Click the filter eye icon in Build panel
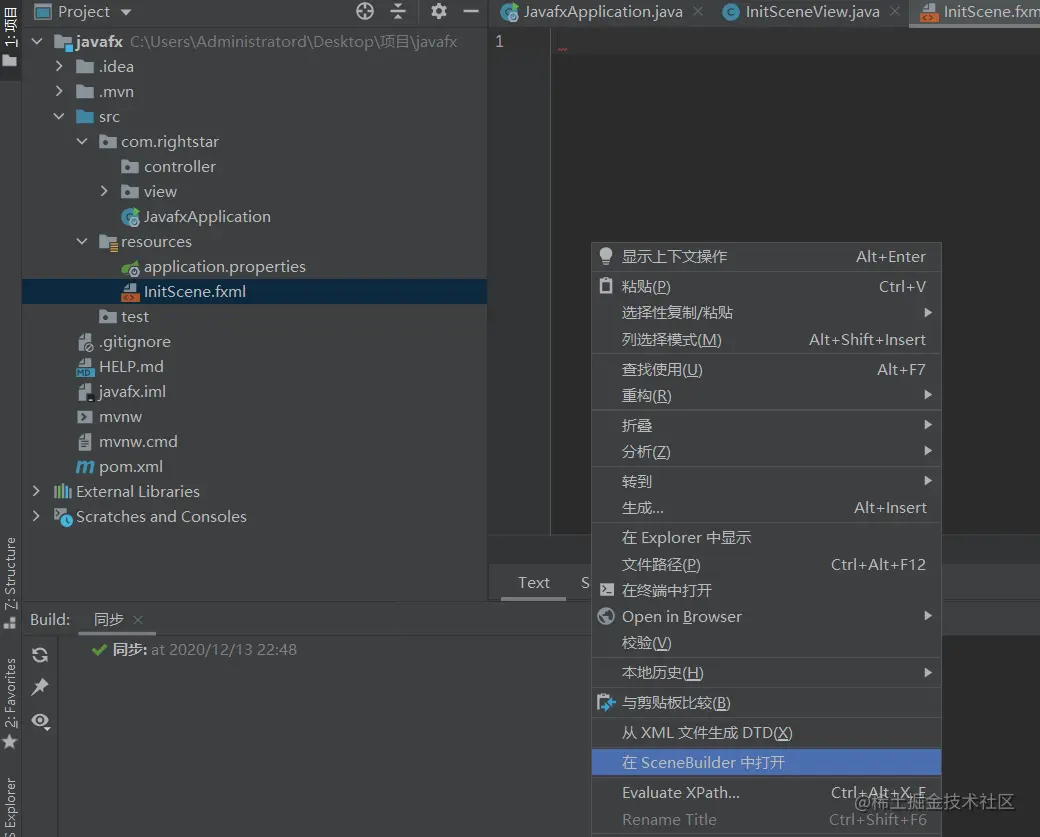Screen dimensions: 1040x837 (40, 721)
